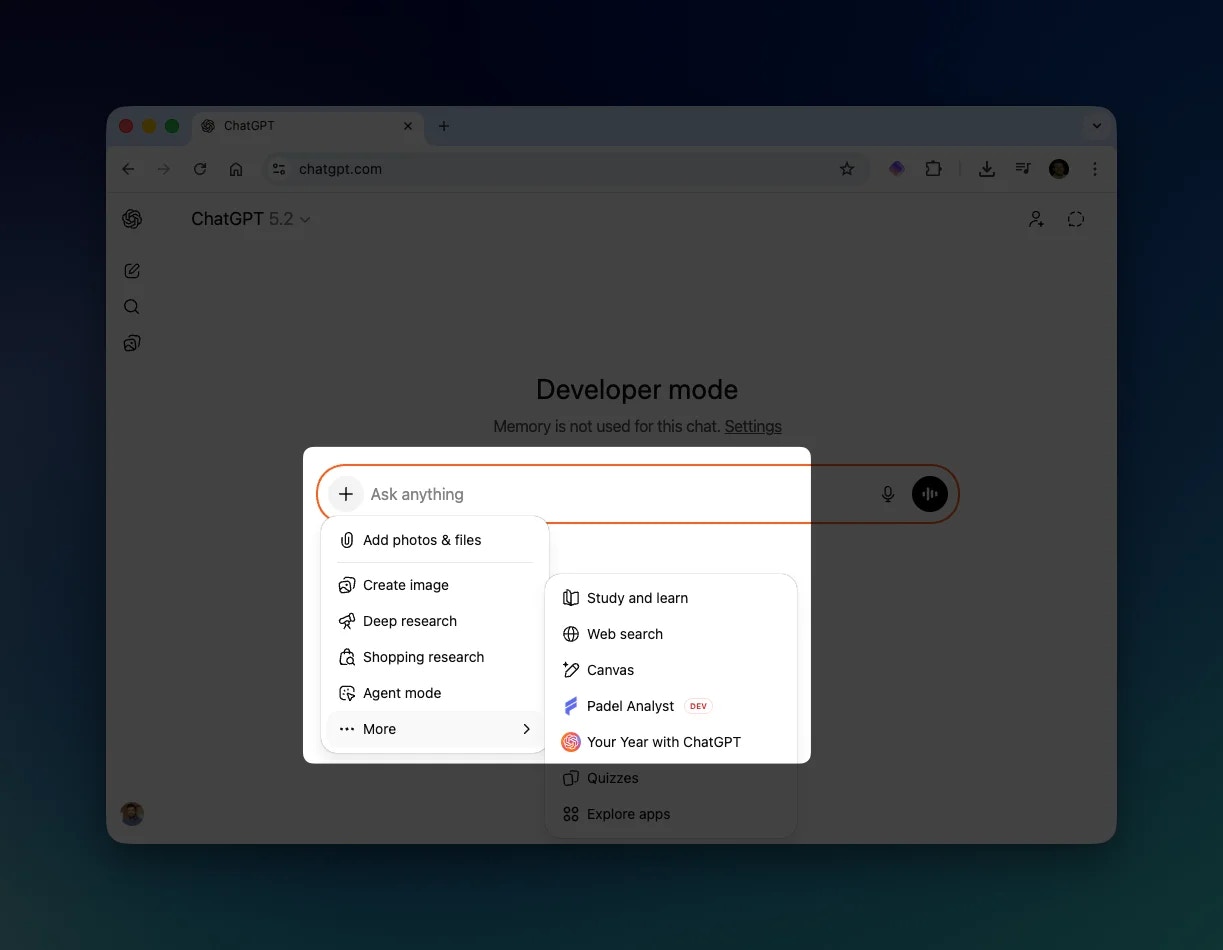Open the user avatar in sidebar bottom
The image size is (1223, 950).
click(132, 813)
